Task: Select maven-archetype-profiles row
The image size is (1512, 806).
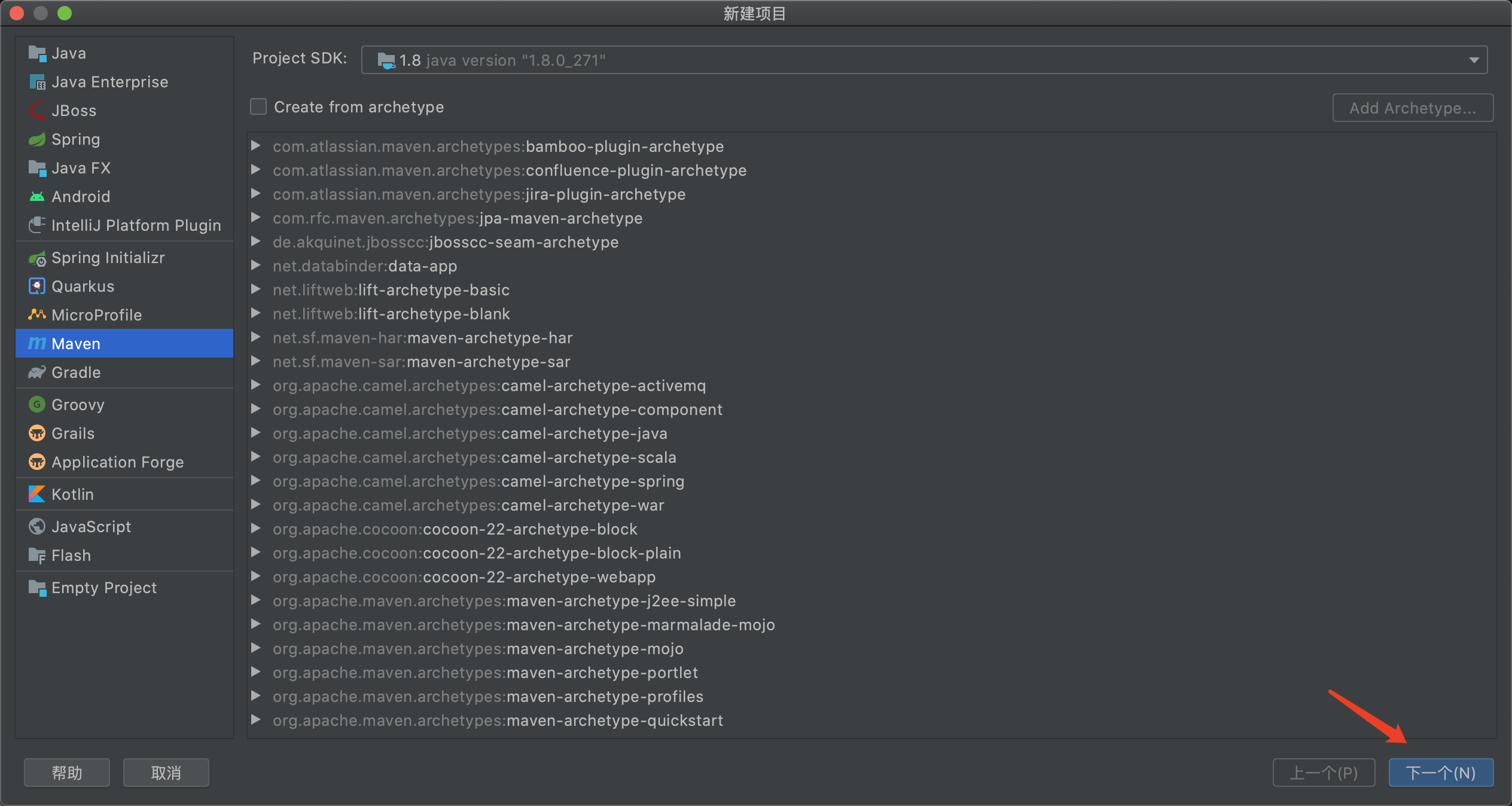Action: coord(871,697)
